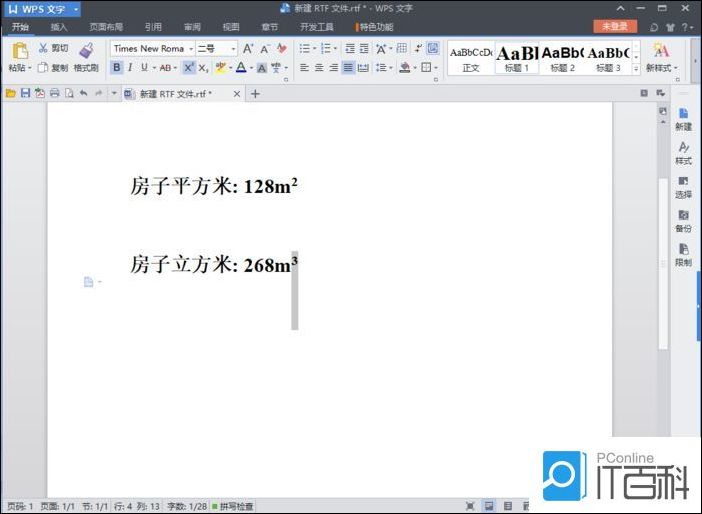The width and height of the screenshot is (702, 514).
Task: Click the clear formatting eraser icon
Action: (282, 48)
